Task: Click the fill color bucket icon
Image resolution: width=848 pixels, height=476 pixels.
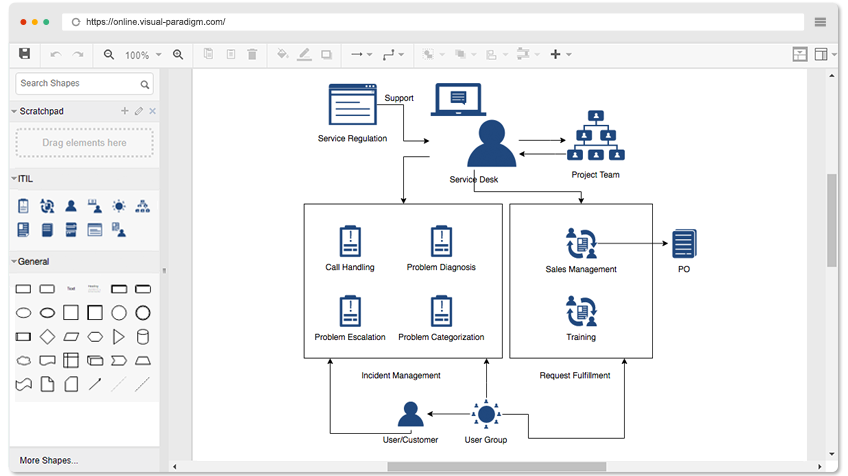Action: coord(282,54)
